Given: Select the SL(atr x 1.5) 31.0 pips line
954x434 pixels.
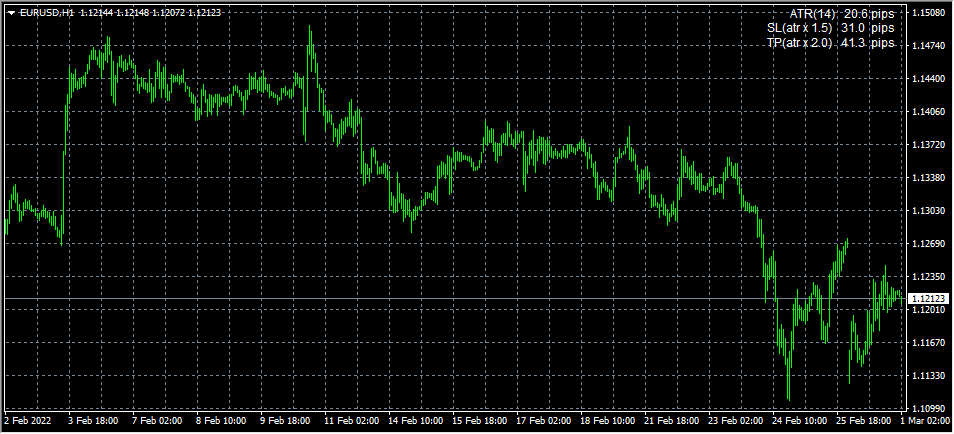Looking at the screenshot, I should point(831,28).
